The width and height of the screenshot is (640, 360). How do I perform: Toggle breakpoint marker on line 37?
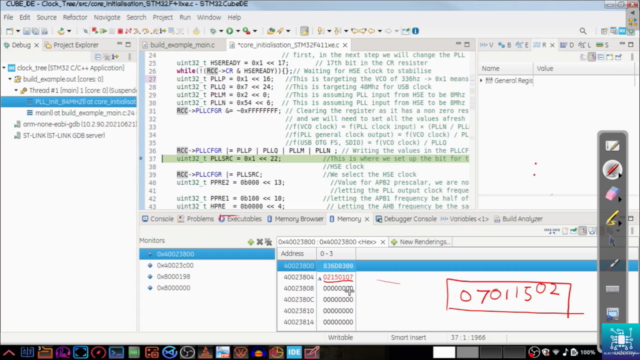(x=141, y=158)
